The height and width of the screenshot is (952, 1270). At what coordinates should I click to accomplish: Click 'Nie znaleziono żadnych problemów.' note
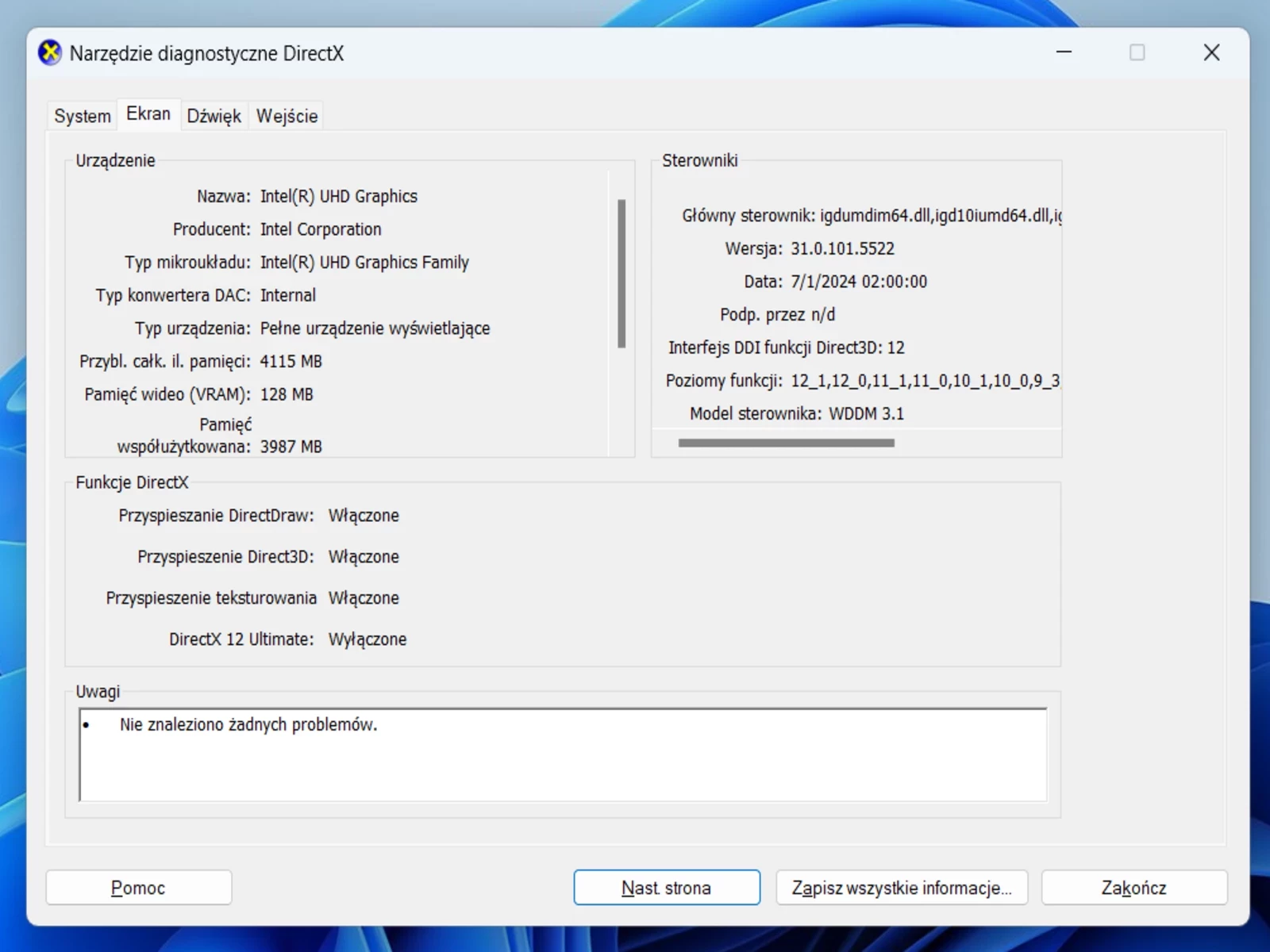pyautogui.click(x=248, y=724)
